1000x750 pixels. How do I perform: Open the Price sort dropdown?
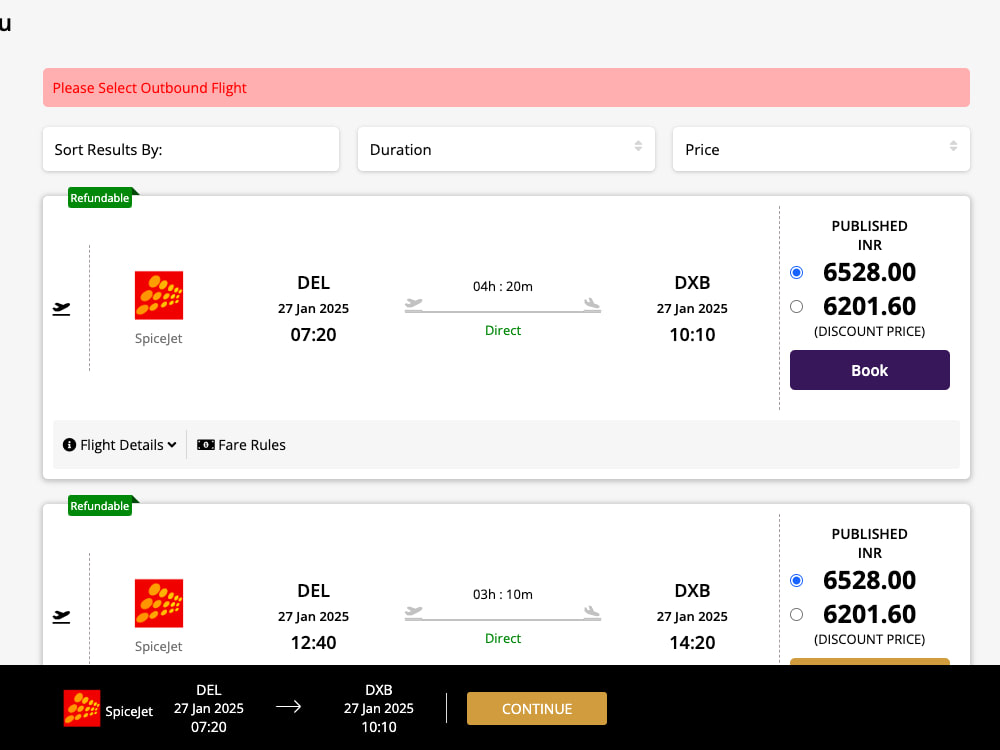tap(821, 149)
